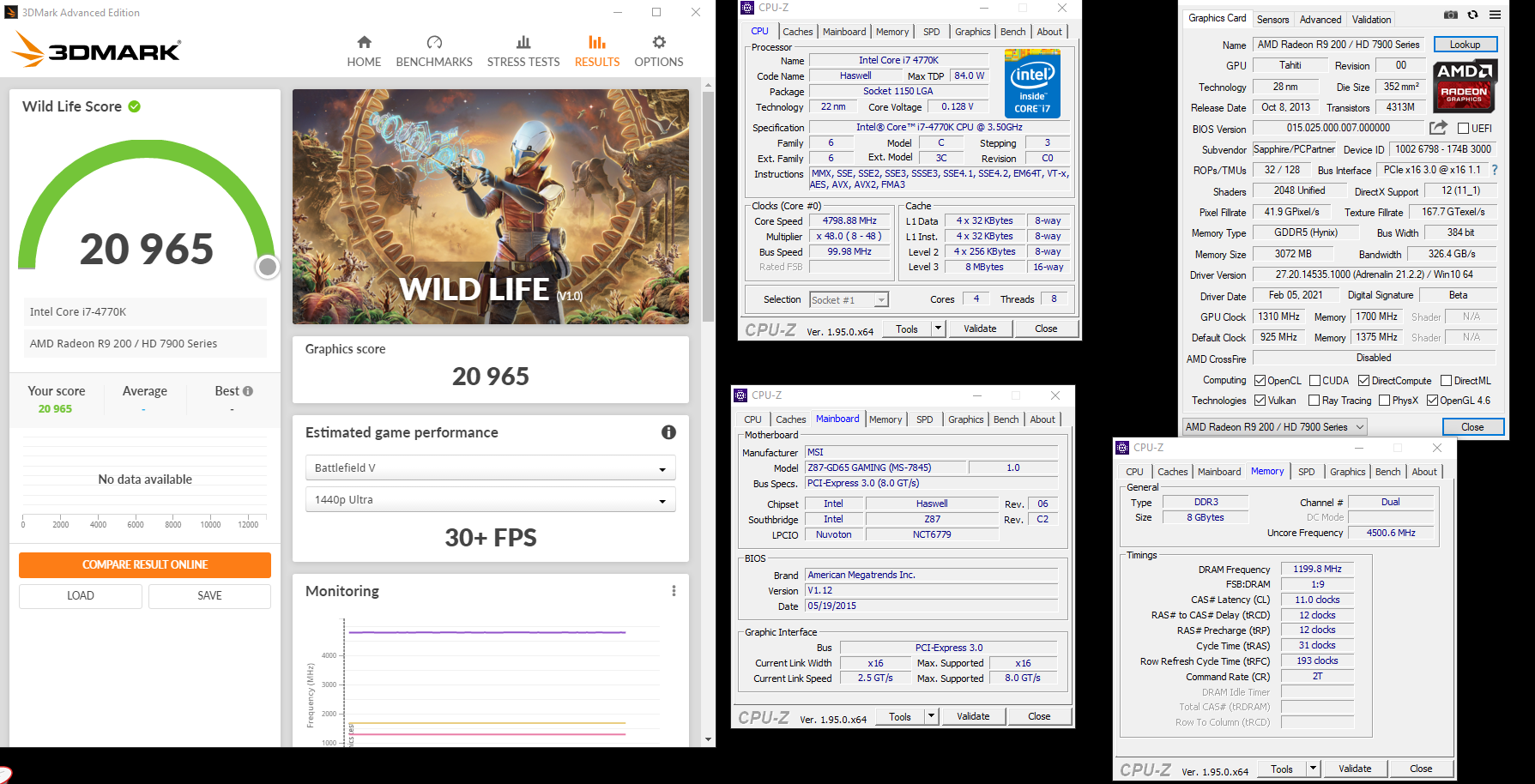1535x784 pixels.
Task: Open Graphics tab in the CPU-Z CPU window
Action: pyautogui.click(x=973, y=32)
